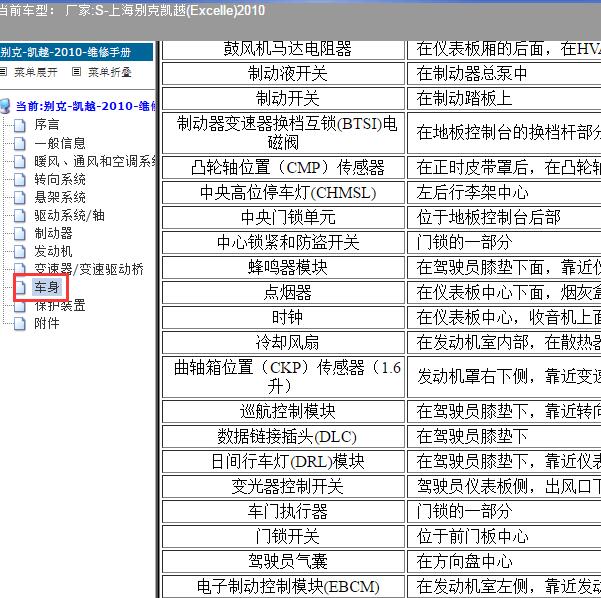Click the 时钟 cell
The height and width of the screenshot is (598, 601).
[x=283, y=317]
